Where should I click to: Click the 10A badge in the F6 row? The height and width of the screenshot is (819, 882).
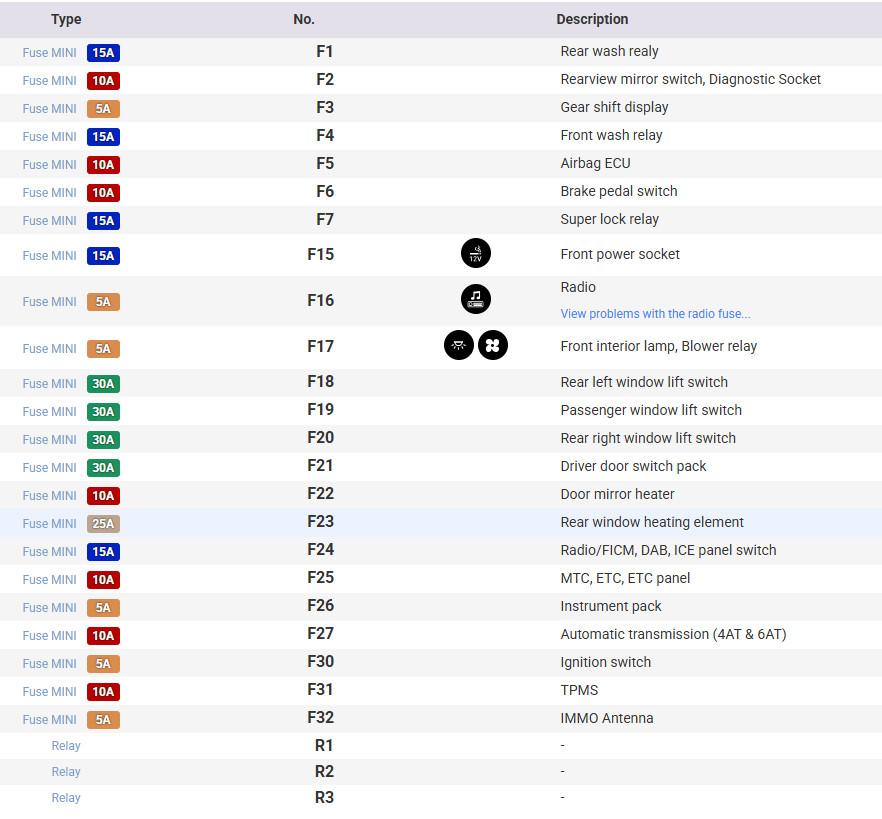pos(104,193)
